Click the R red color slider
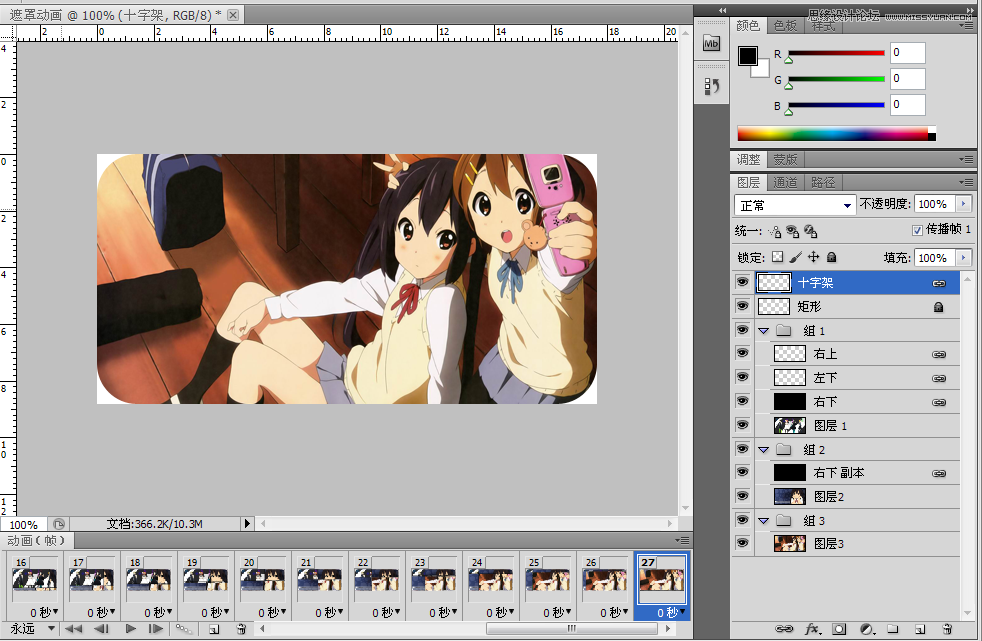 836,53
